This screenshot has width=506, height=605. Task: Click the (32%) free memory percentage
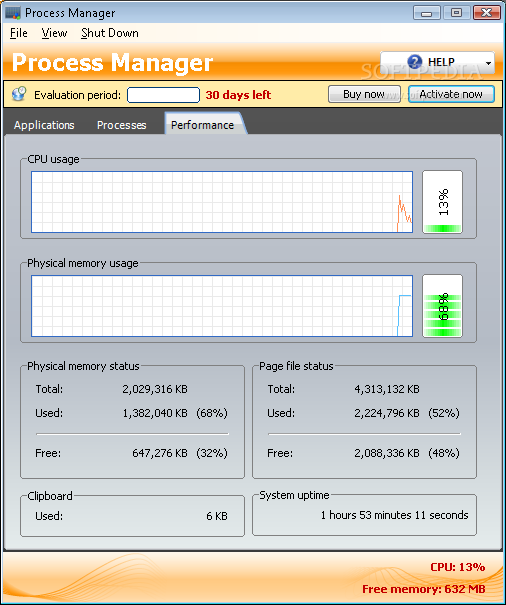coord(212,453)
